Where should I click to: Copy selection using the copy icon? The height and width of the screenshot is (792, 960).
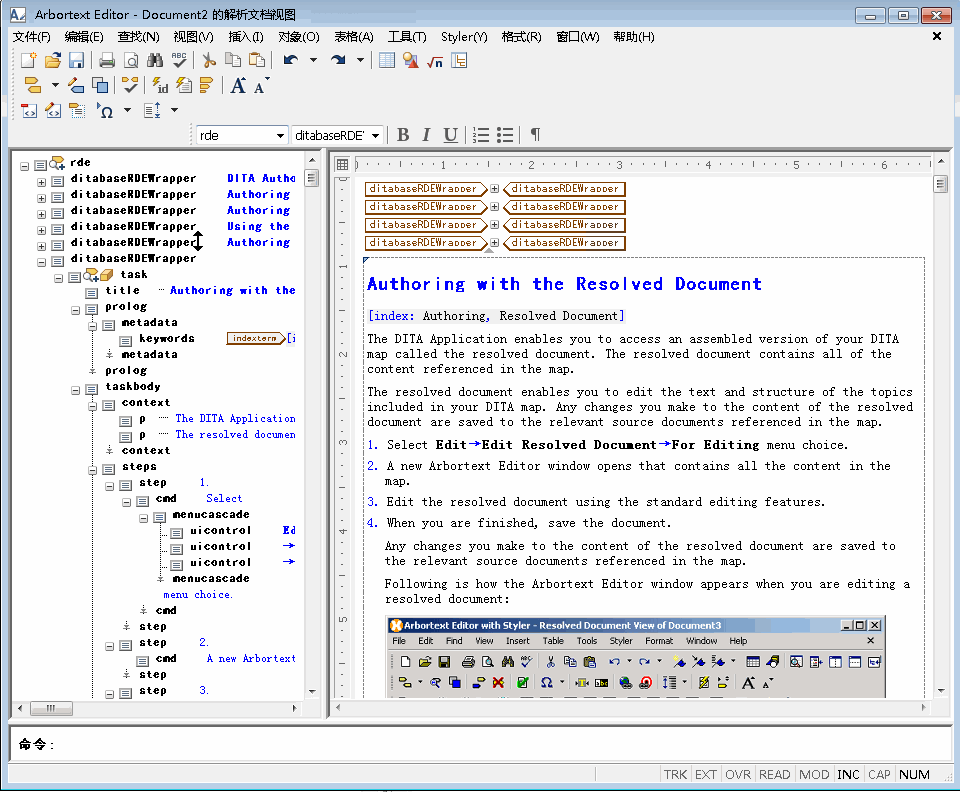[233, 60]
